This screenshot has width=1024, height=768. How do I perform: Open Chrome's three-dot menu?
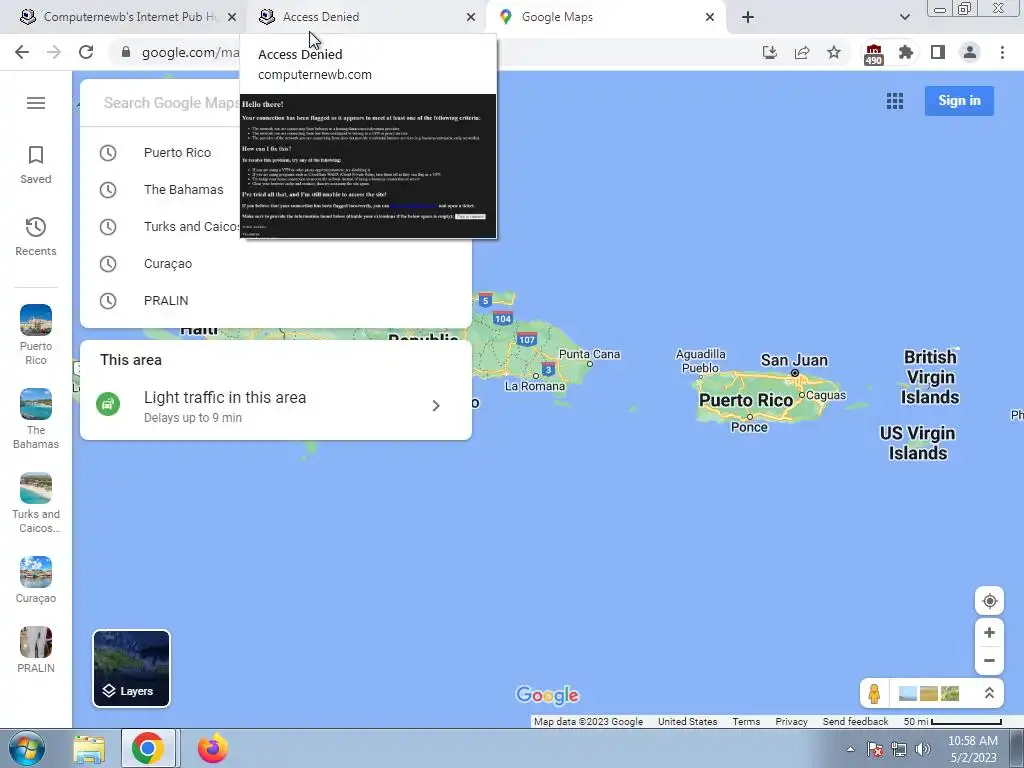coord(1002,52)
